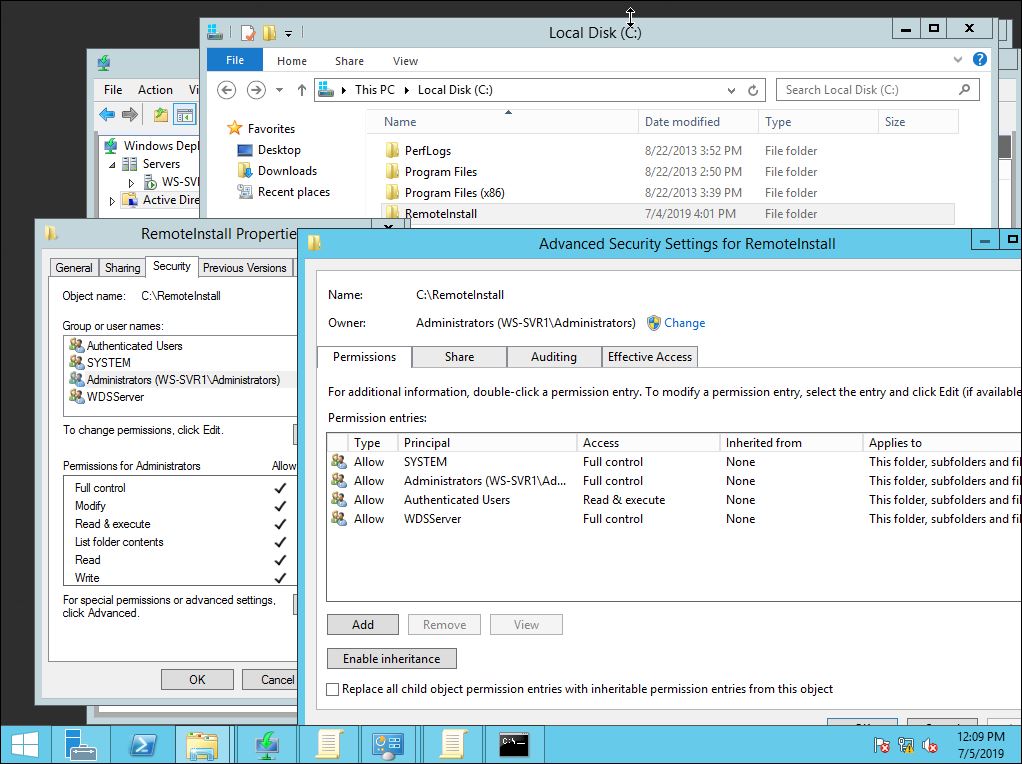Screen dimensions: 1022x764
Task: Open the General tab in Properties
Action: click(74, 267)
